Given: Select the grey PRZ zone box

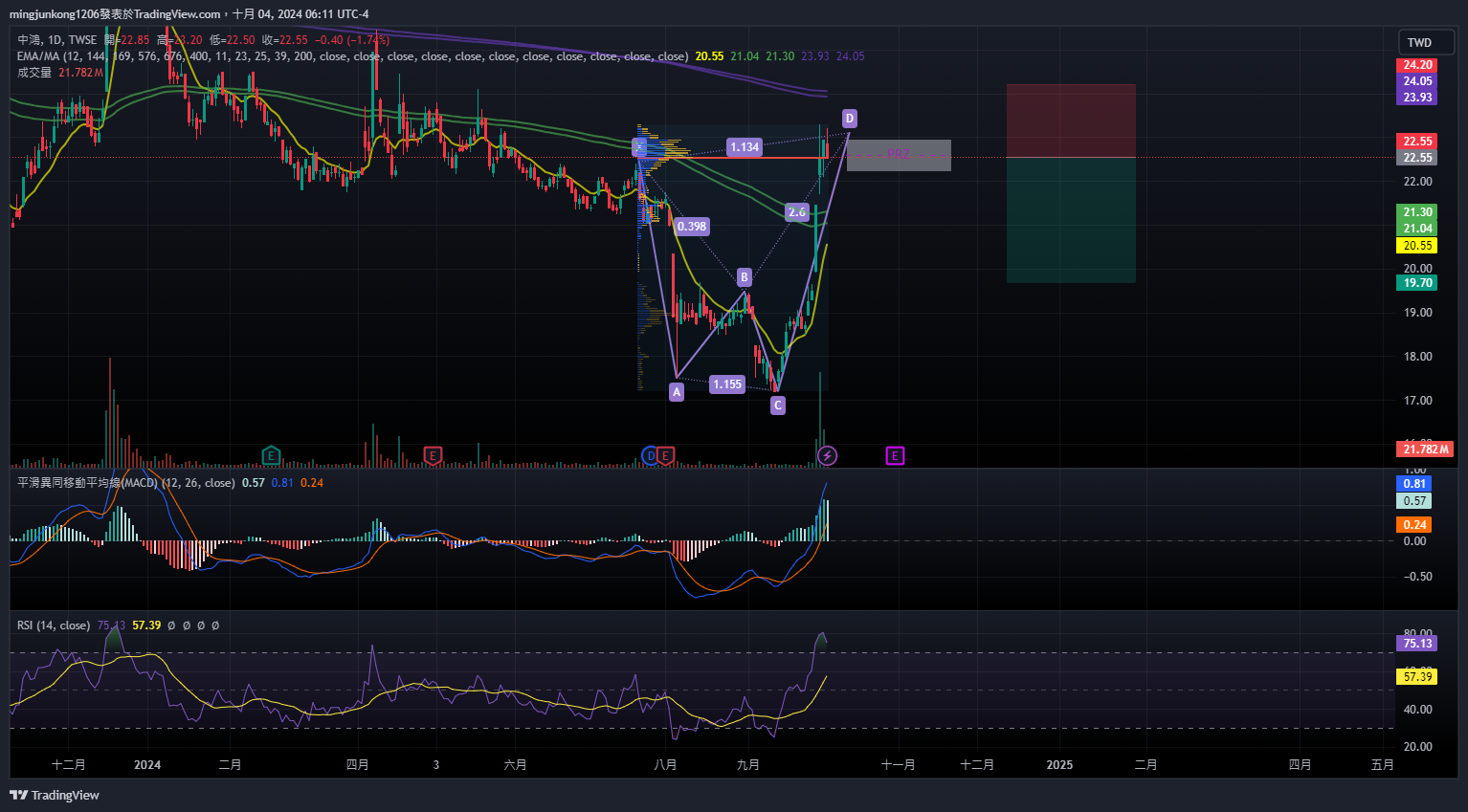Looking at the screenshot, I should coord(899,155).
